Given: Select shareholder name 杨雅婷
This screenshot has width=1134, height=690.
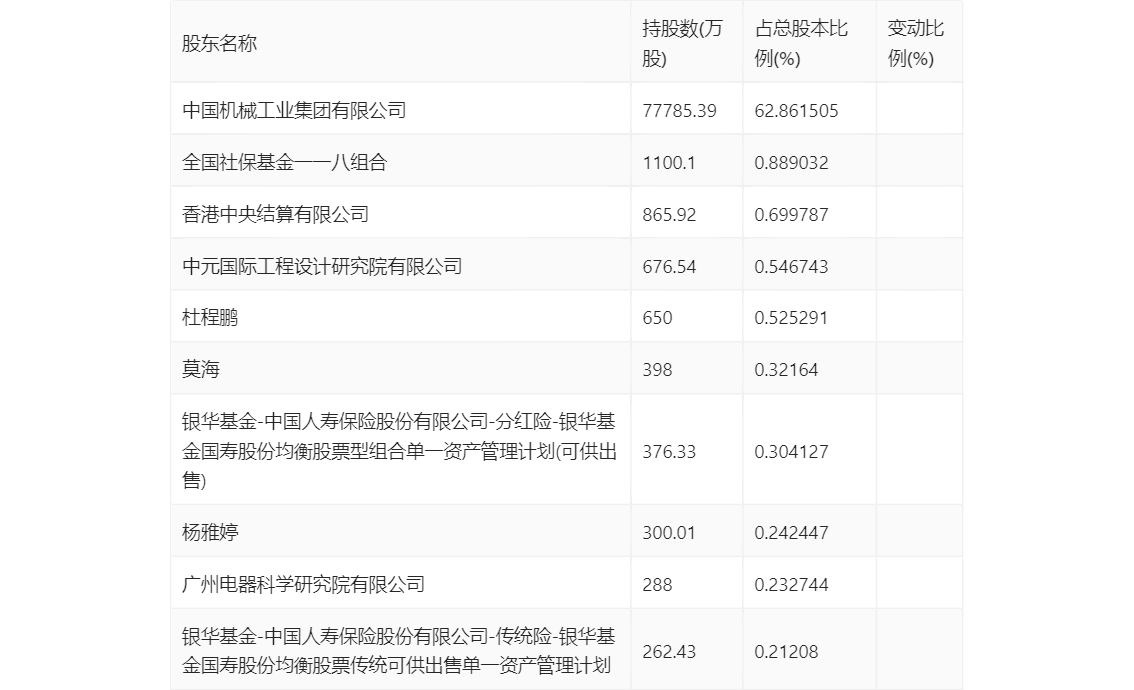Looking at the screenshot, I should pos(210,532).
